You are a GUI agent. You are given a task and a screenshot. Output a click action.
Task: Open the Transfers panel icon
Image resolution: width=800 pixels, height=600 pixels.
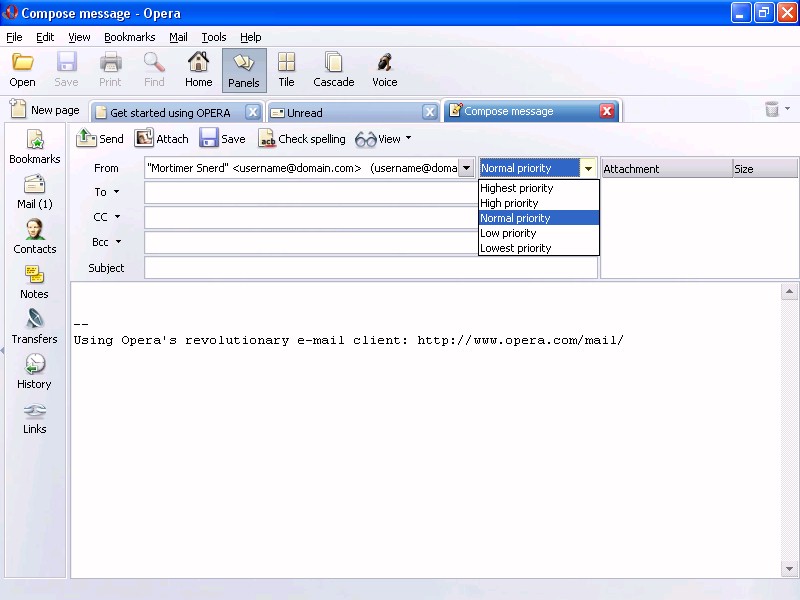point(35,319)
